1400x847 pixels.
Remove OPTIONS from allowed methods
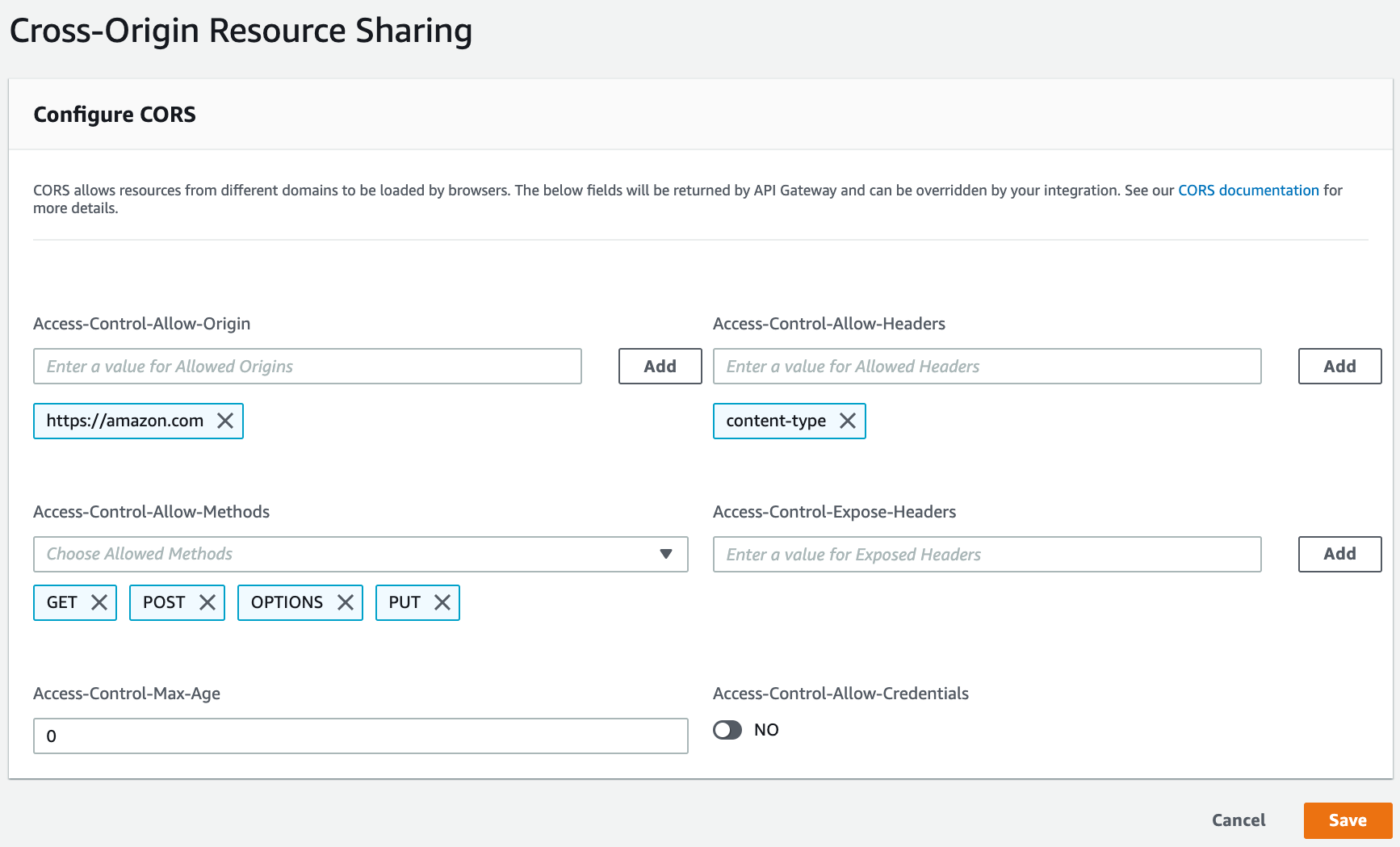pyautogui.click(x=346, y=602)
